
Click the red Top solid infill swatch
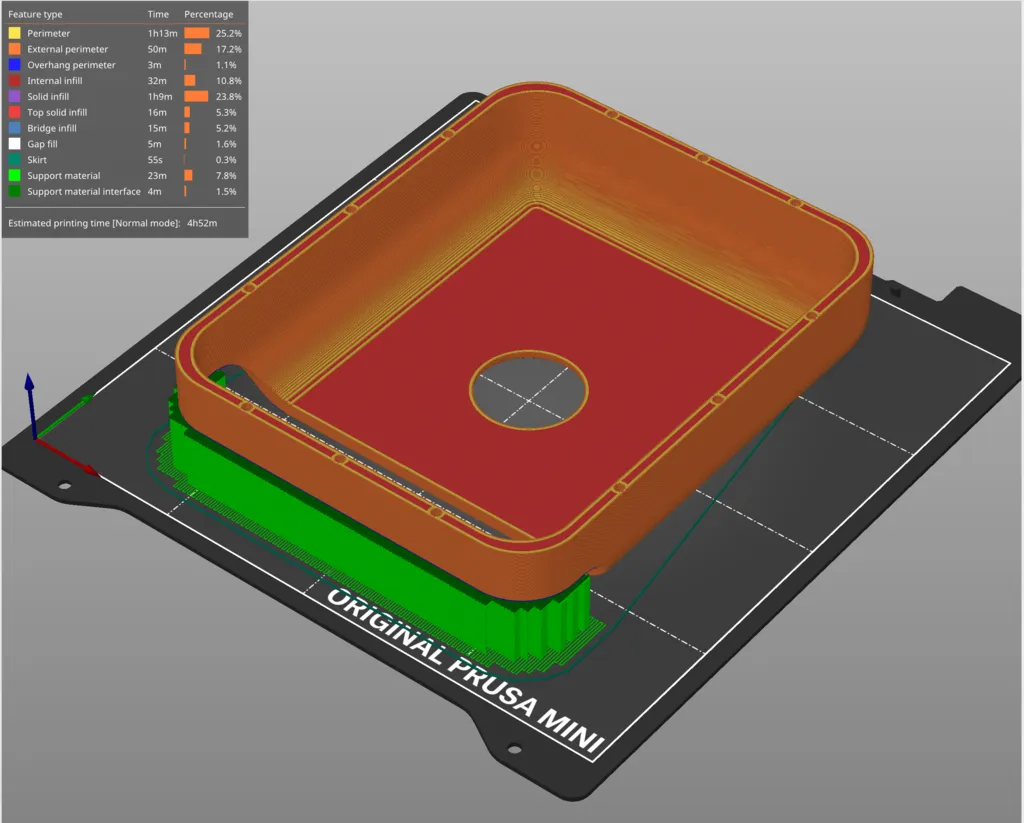point(14,112)
